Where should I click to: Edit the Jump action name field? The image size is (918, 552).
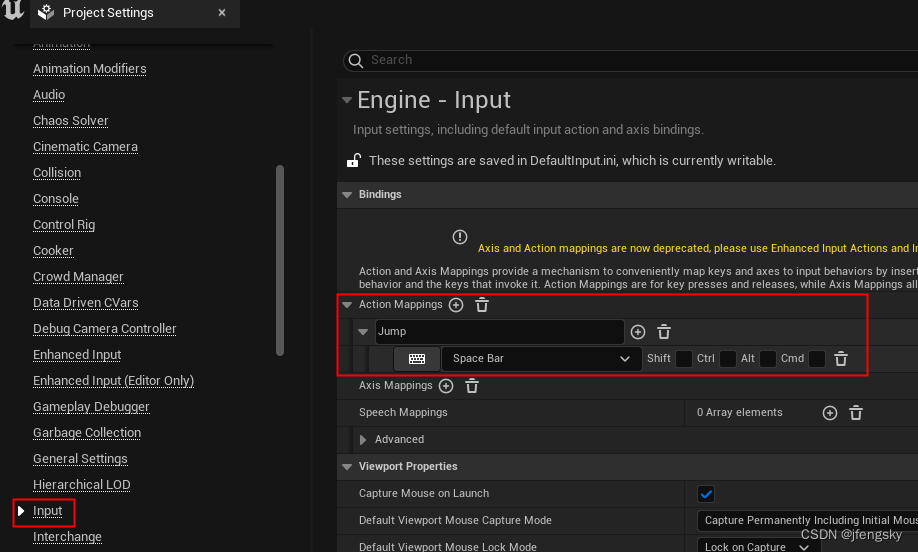[x=499, y=332]
